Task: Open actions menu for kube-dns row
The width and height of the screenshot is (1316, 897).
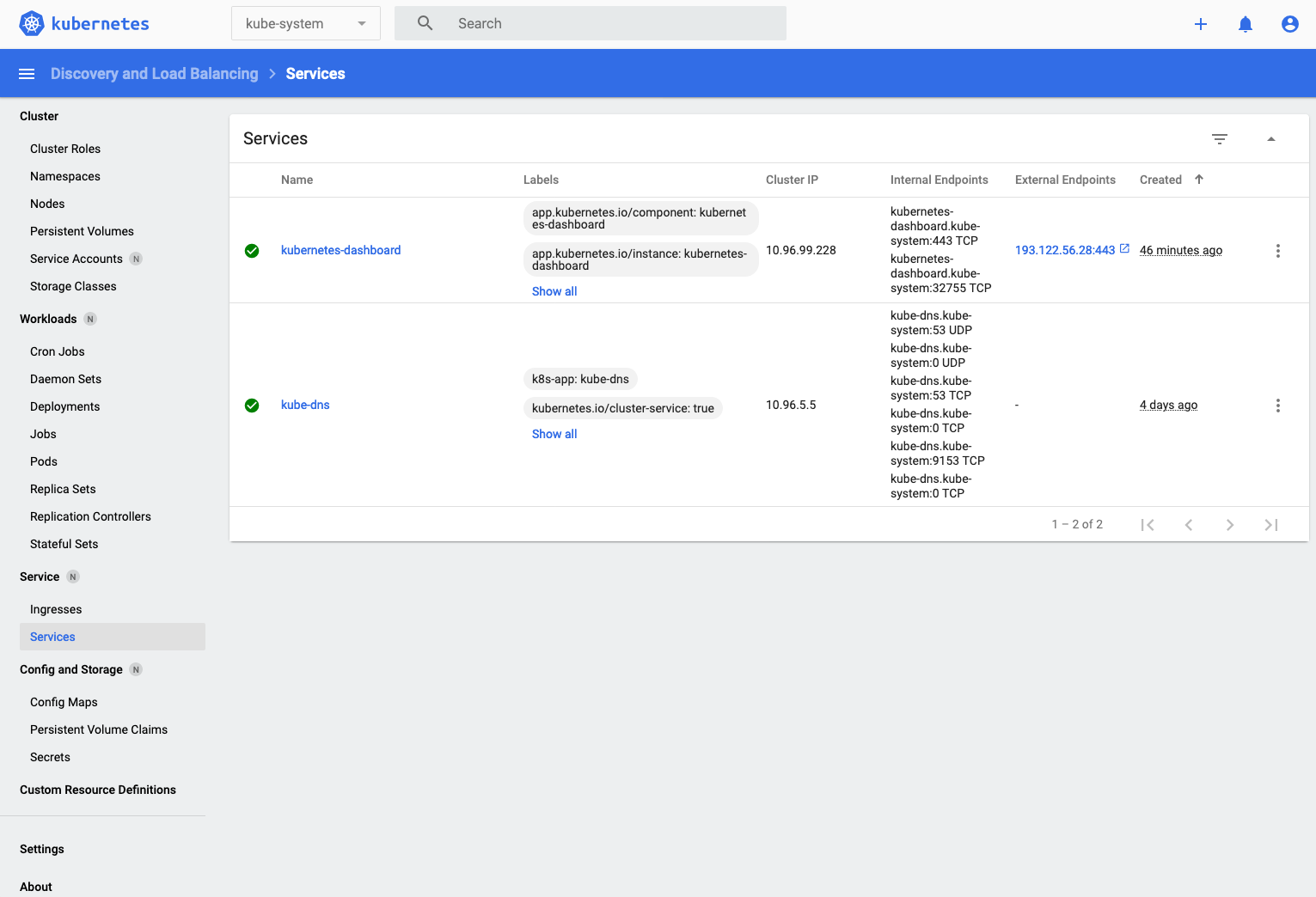Action: tap(1278, 406)
